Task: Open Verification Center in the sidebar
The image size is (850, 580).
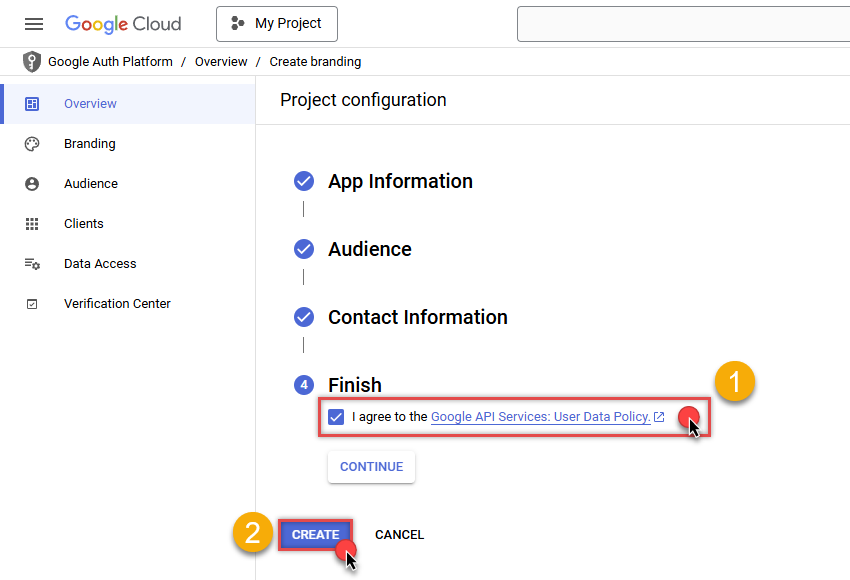Action: 129,304
